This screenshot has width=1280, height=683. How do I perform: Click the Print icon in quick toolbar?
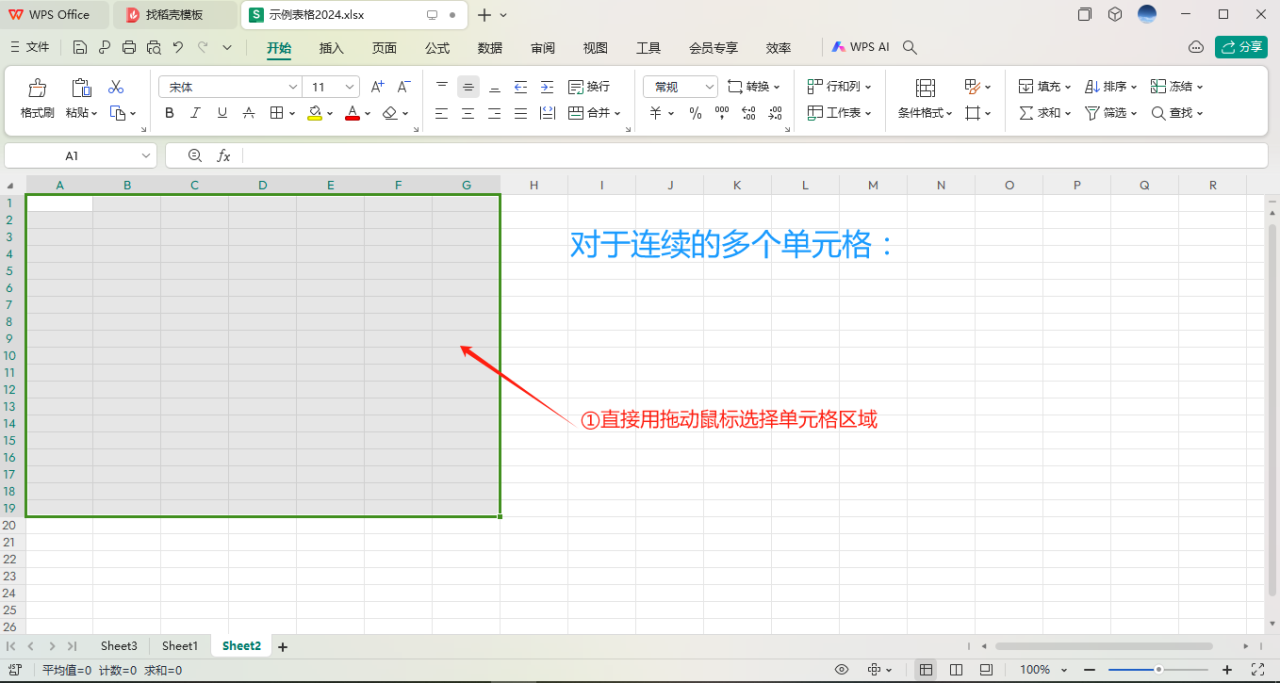click(129, 47)
